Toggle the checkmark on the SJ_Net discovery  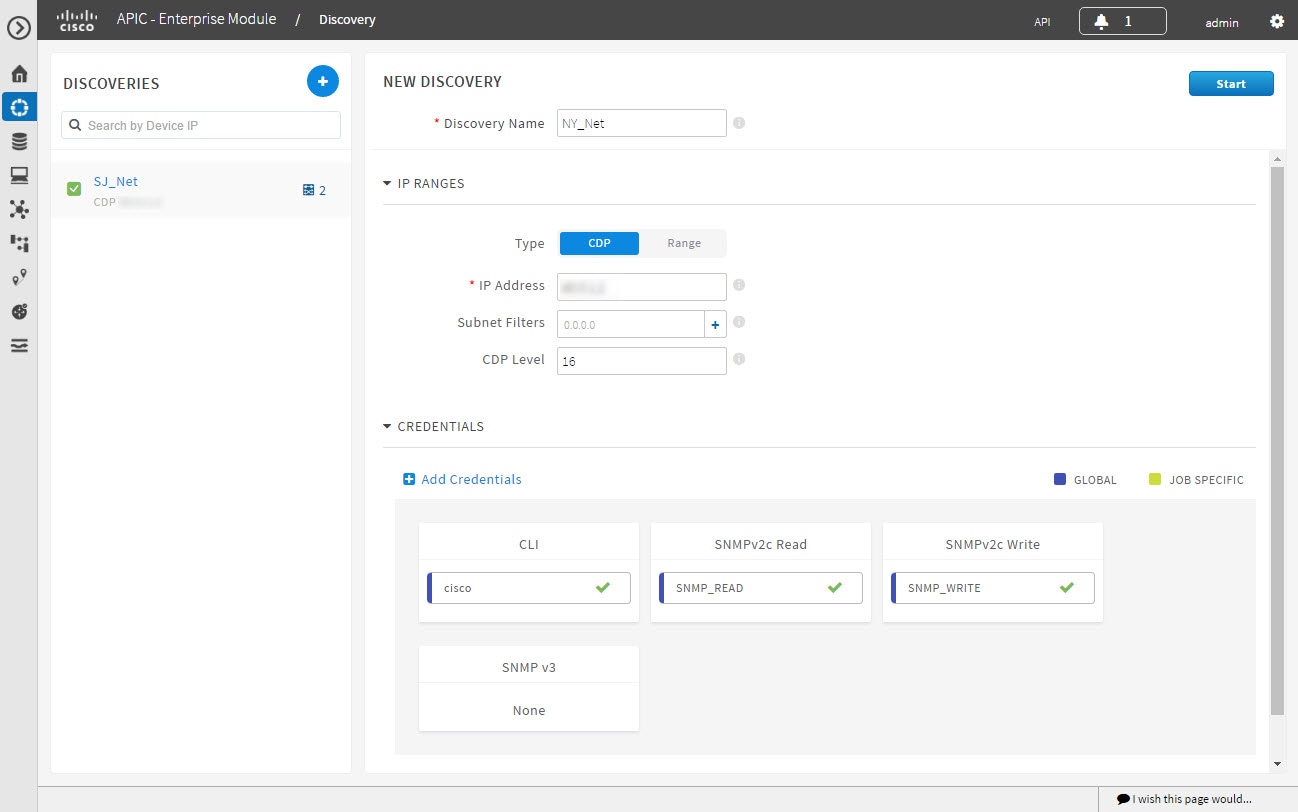(x=73, y=188)
